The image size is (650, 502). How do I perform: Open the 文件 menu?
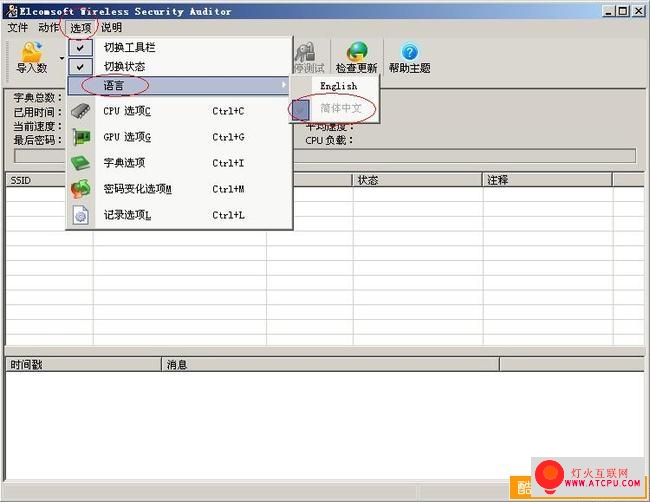(17, 27)
